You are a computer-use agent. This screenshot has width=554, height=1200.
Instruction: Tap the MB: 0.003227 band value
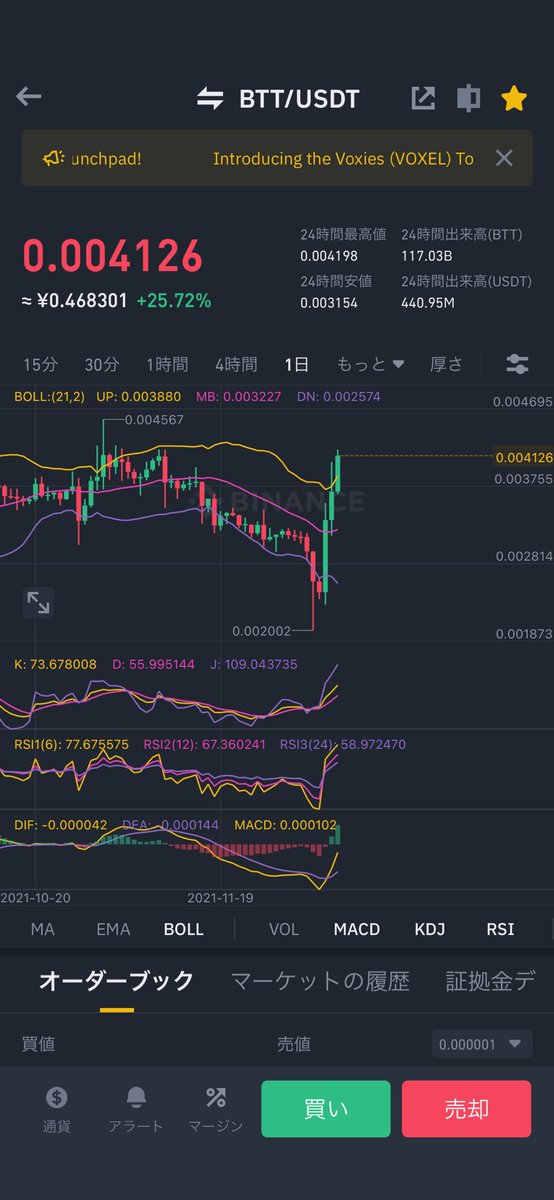tap(241, 397)
